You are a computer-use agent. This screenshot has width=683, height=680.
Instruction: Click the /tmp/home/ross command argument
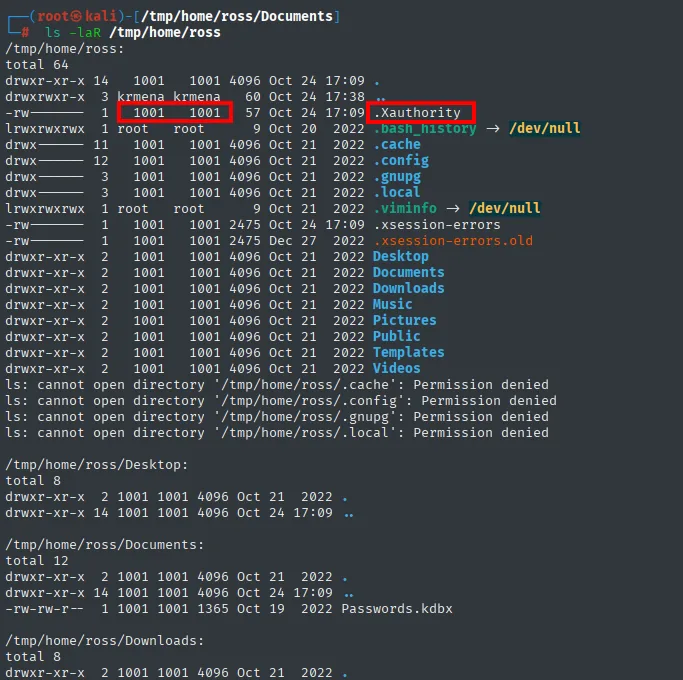coord(165,33)
